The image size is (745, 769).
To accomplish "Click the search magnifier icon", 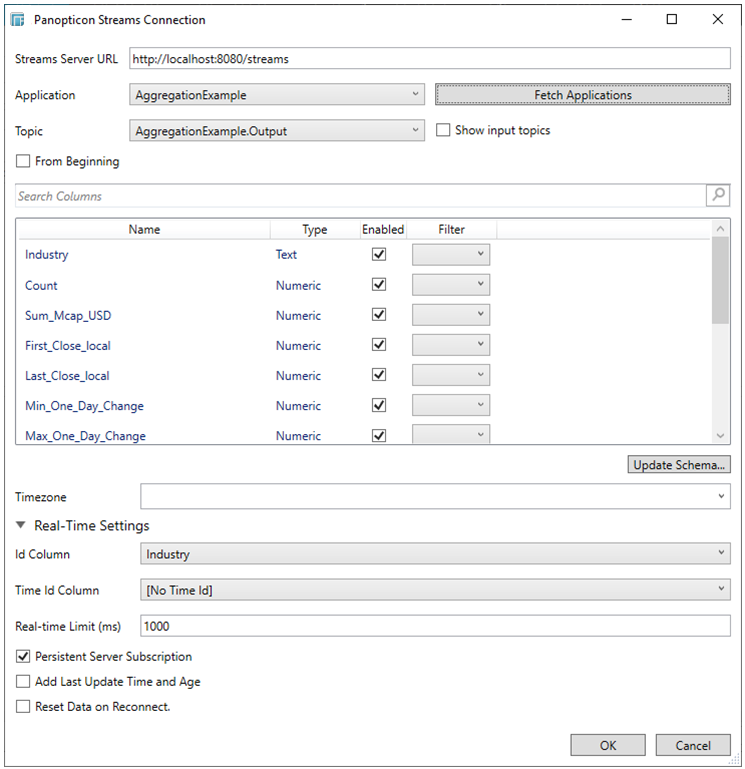I will 718,196.
